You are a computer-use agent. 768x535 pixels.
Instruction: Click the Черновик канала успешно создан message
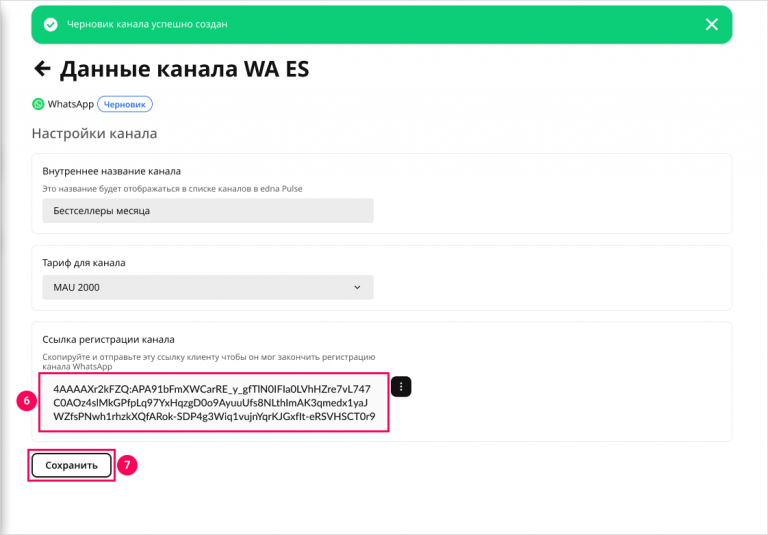(x=147, y=24)
